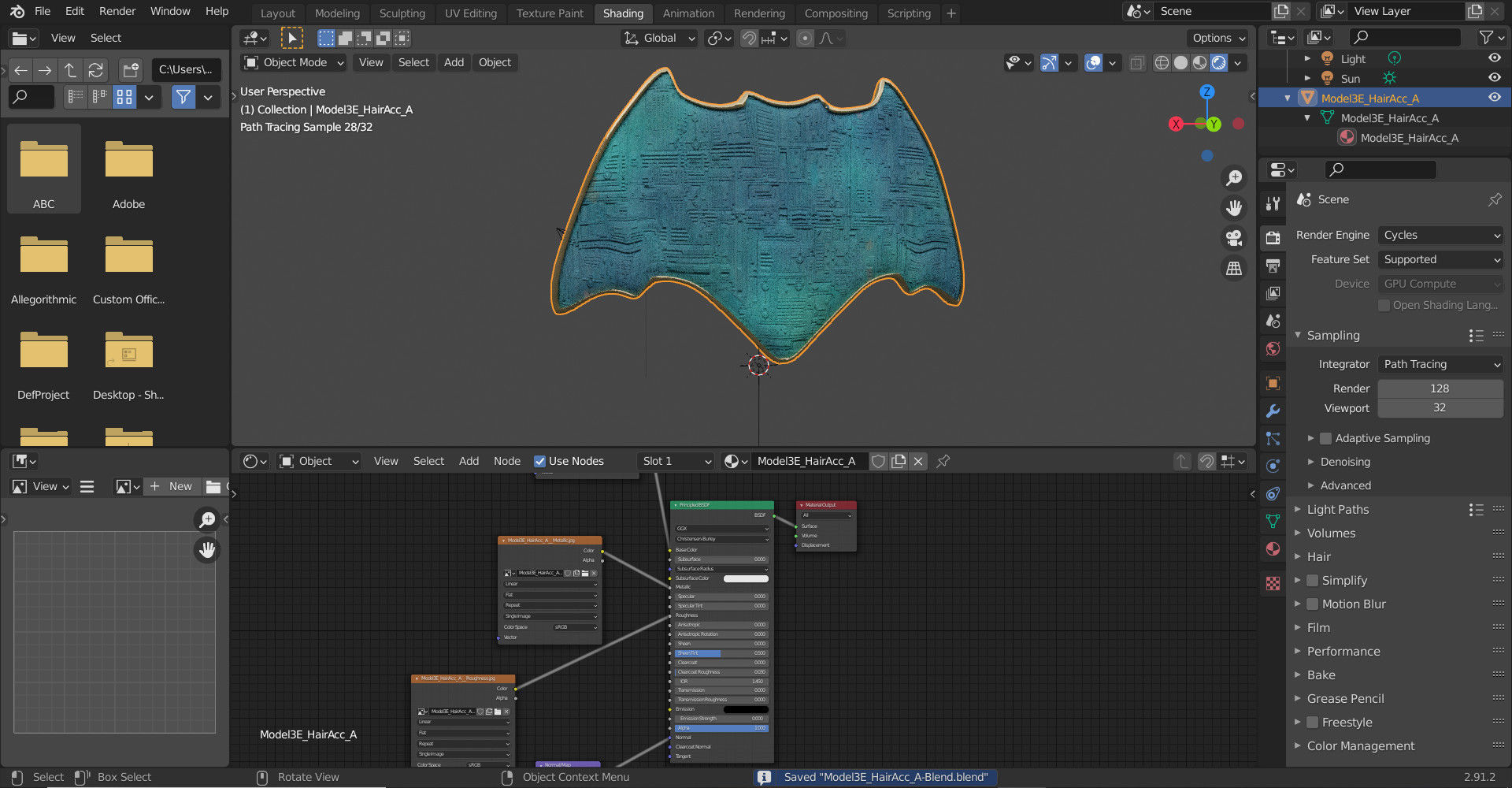Open View Layer properties icon
The height and width of the screenshot is (788, 1512).
pyautogui.click(x=1273, y=293)
